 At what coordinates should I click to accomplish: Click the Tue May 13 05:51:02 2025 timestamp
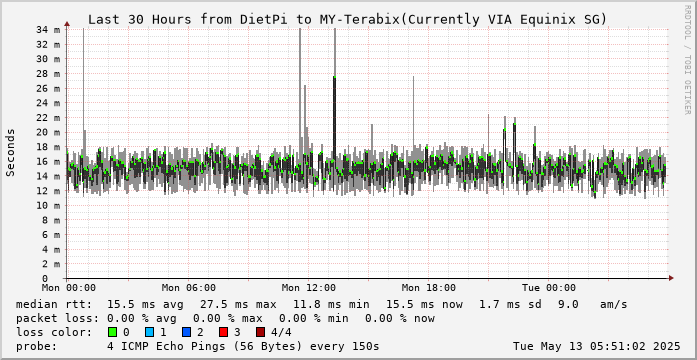click(597, 346)
